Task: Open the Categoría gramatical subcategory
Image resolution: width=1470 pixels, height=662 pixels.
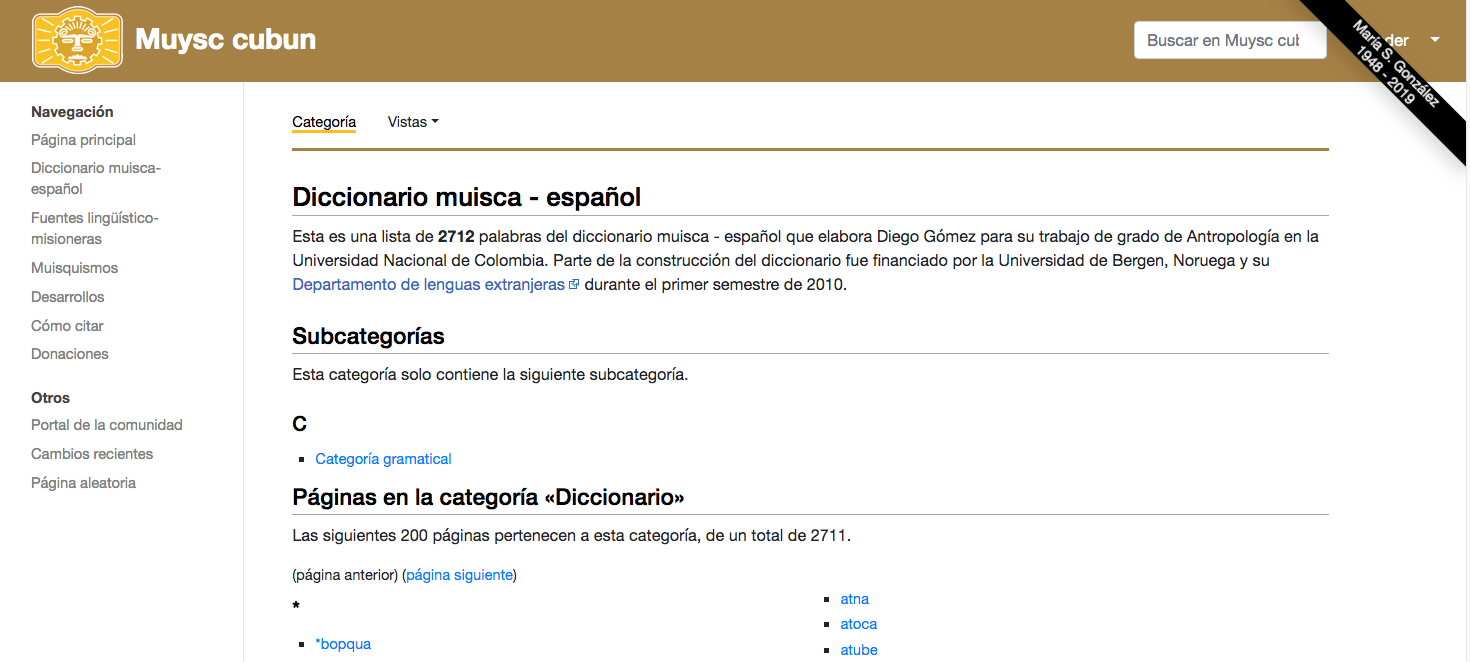Action: point(383,459)
